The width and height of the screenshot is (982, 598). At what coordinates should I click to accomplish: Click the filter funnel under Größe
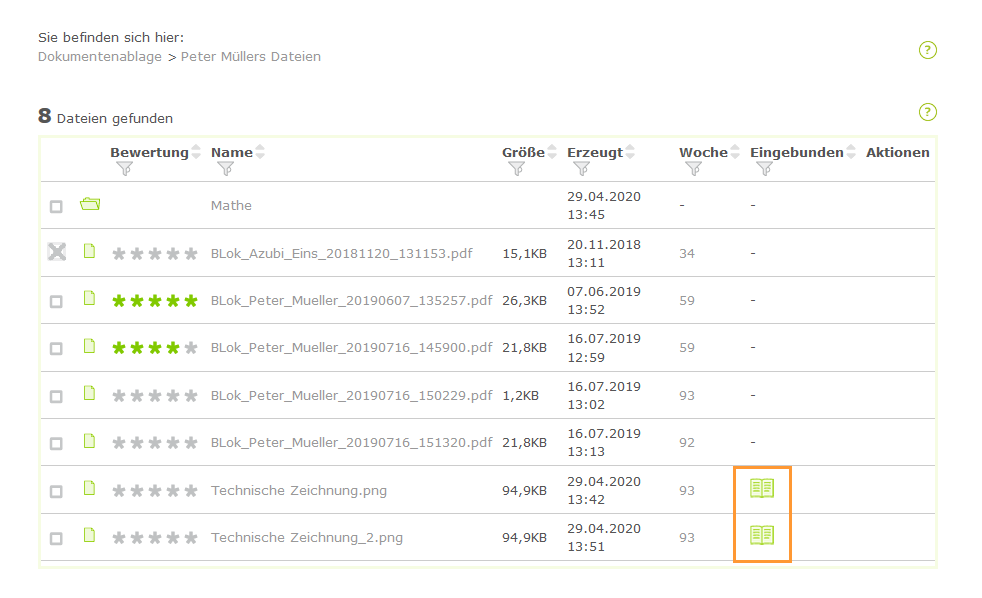pyautogui.click(x=517, y=169)
